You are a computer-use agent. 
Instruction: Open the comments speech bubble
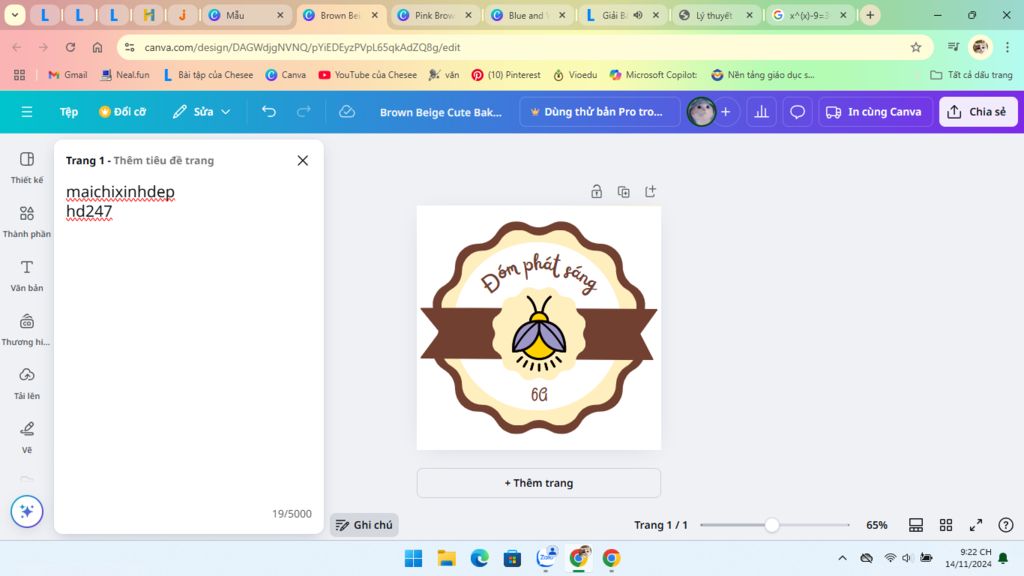tap(797, 112)
